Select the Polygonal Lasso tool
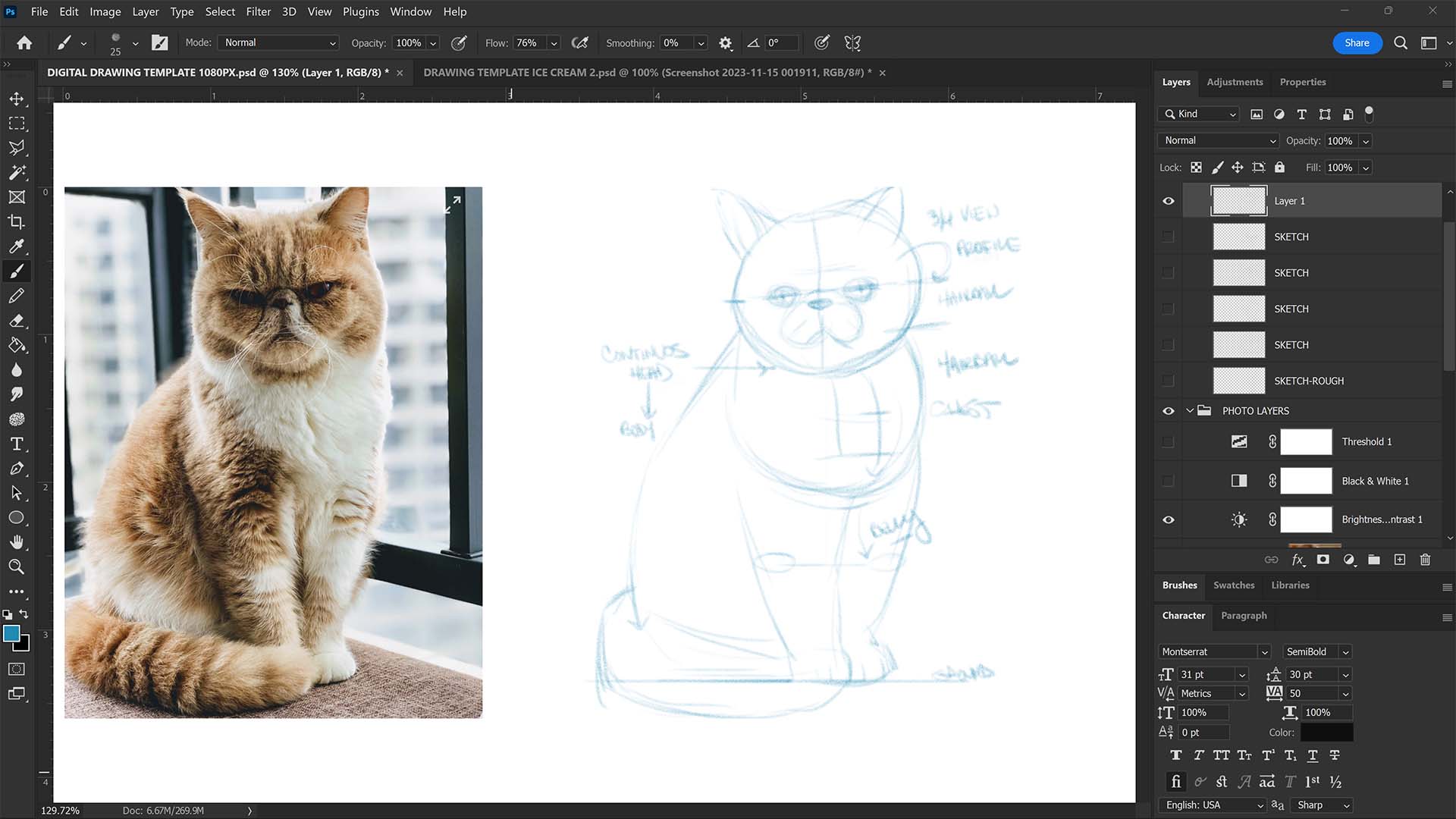1456x819 pixels. pos(16,148)
